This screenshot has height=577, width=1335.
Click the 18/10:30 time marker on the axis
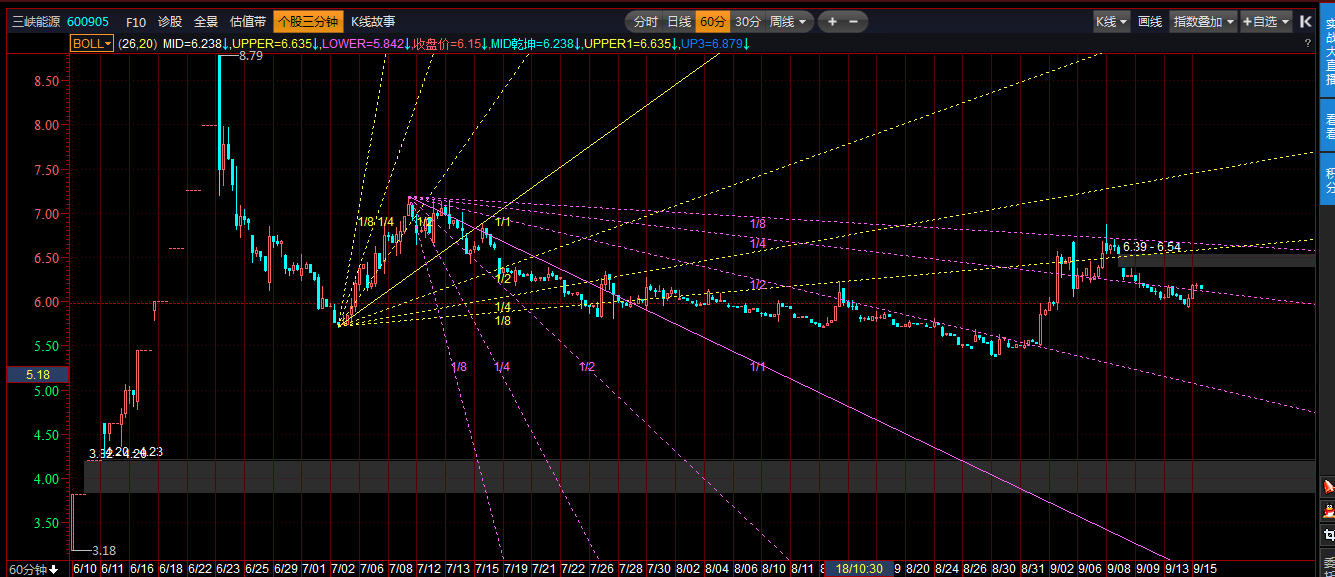[859, 569]
